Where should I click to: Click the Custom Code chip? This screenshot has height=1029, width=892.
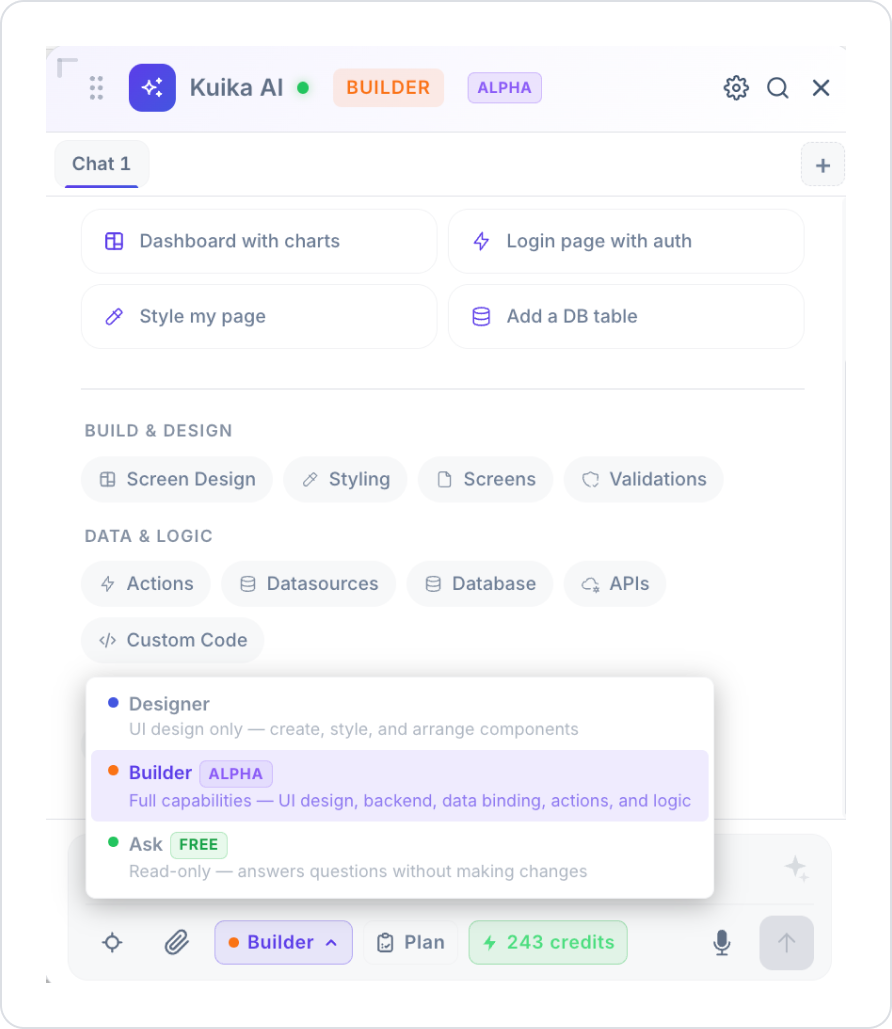point(173,640)
